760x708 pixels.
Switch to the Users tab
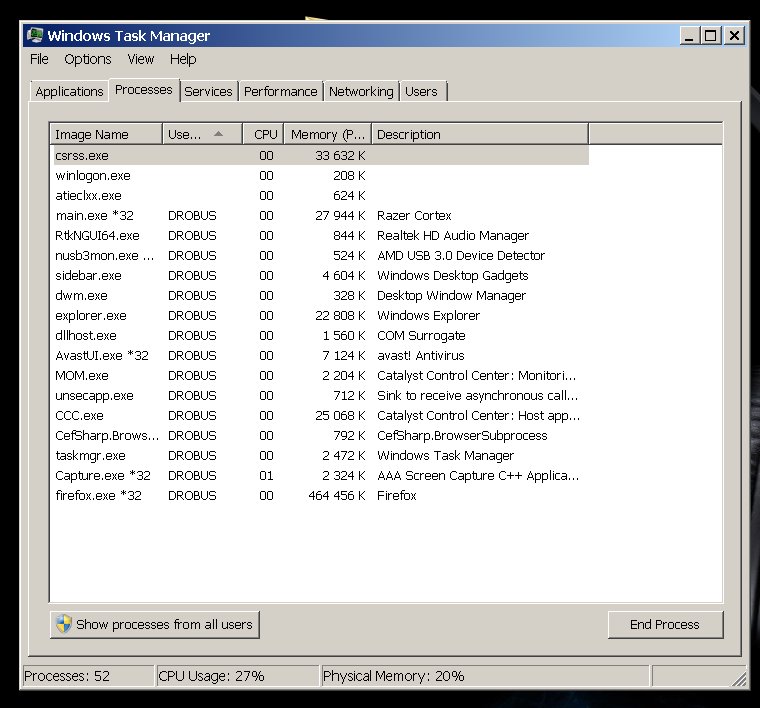point(421,91)
